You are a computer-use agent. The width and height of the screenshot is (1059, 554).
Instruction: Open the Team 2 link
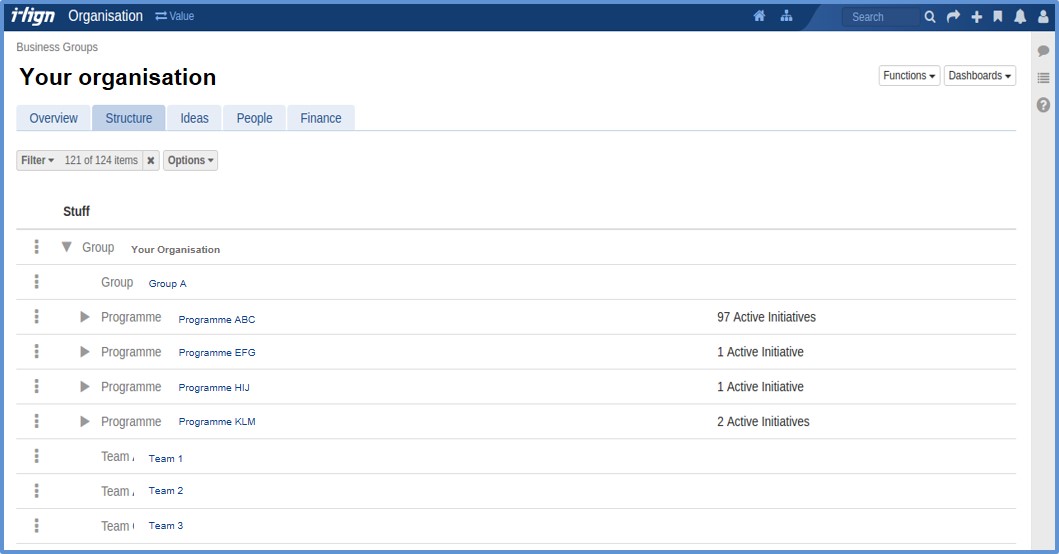coord(166,491)
